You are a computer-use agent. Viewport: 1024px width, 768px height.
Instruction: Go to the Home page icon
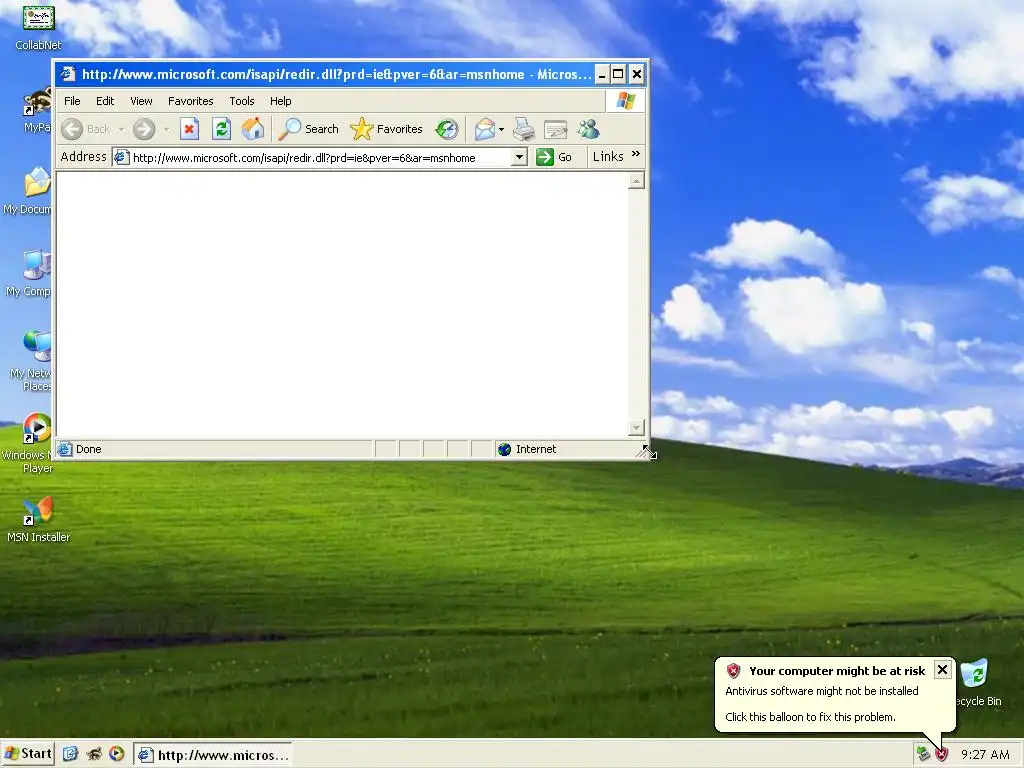coord(253,129)
